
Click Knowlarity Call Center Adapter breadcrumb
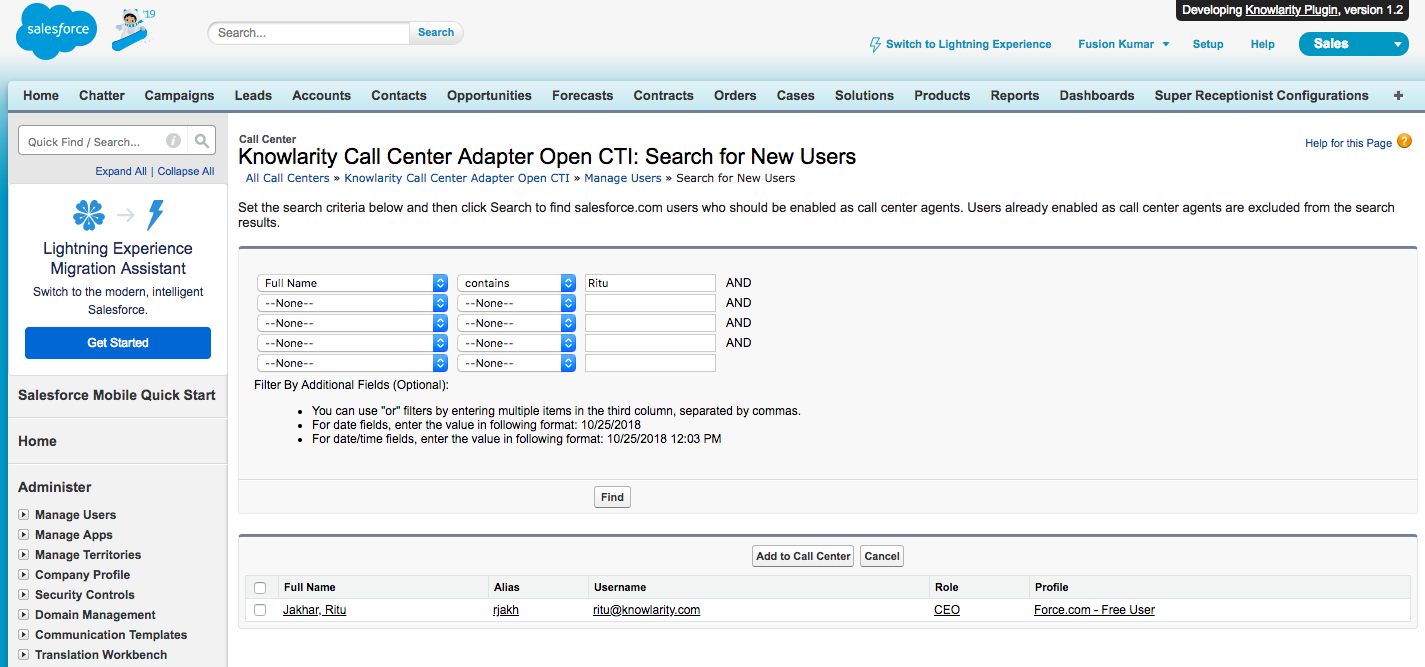tap(457, 178)
